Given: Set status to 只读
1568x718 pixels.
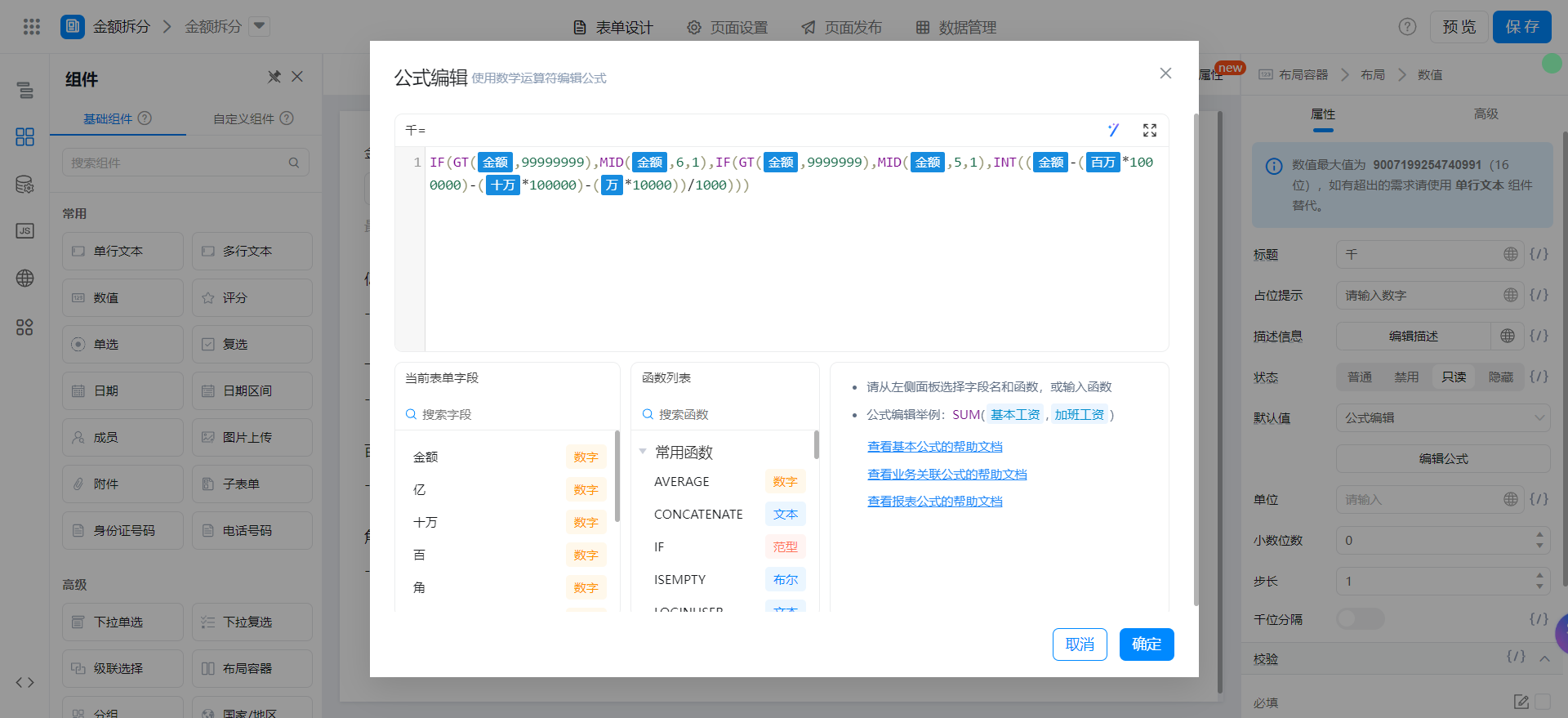Looking at the screenshot, I should pyautogui.click(x=1454, y=377).
